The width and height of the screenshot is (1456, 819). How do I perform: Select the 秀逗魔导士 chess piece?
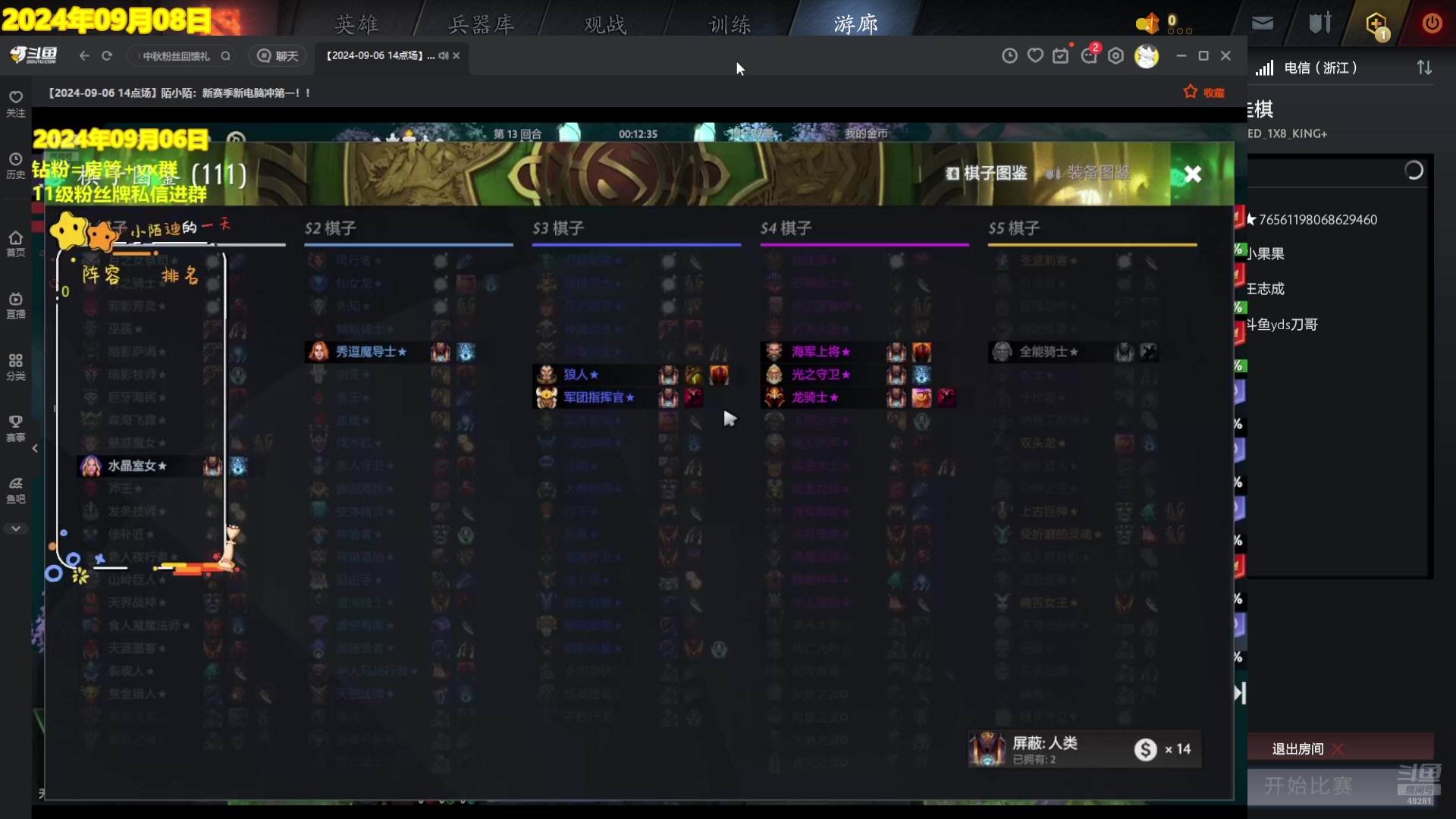coord(391,352)
